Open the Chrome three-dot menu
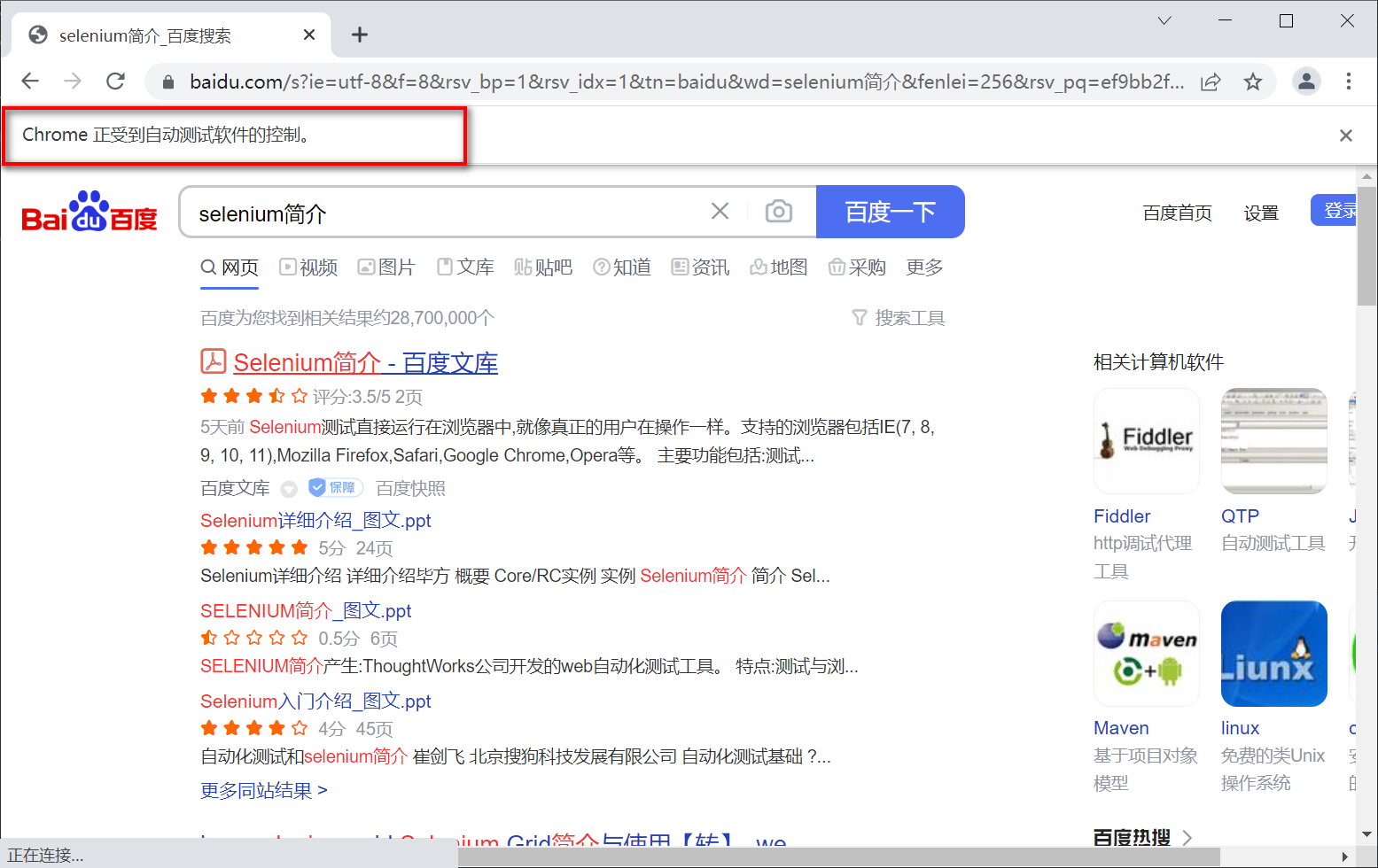Screen dimensions: 1378x868 pyautogui.click(x=1349, y=81)
